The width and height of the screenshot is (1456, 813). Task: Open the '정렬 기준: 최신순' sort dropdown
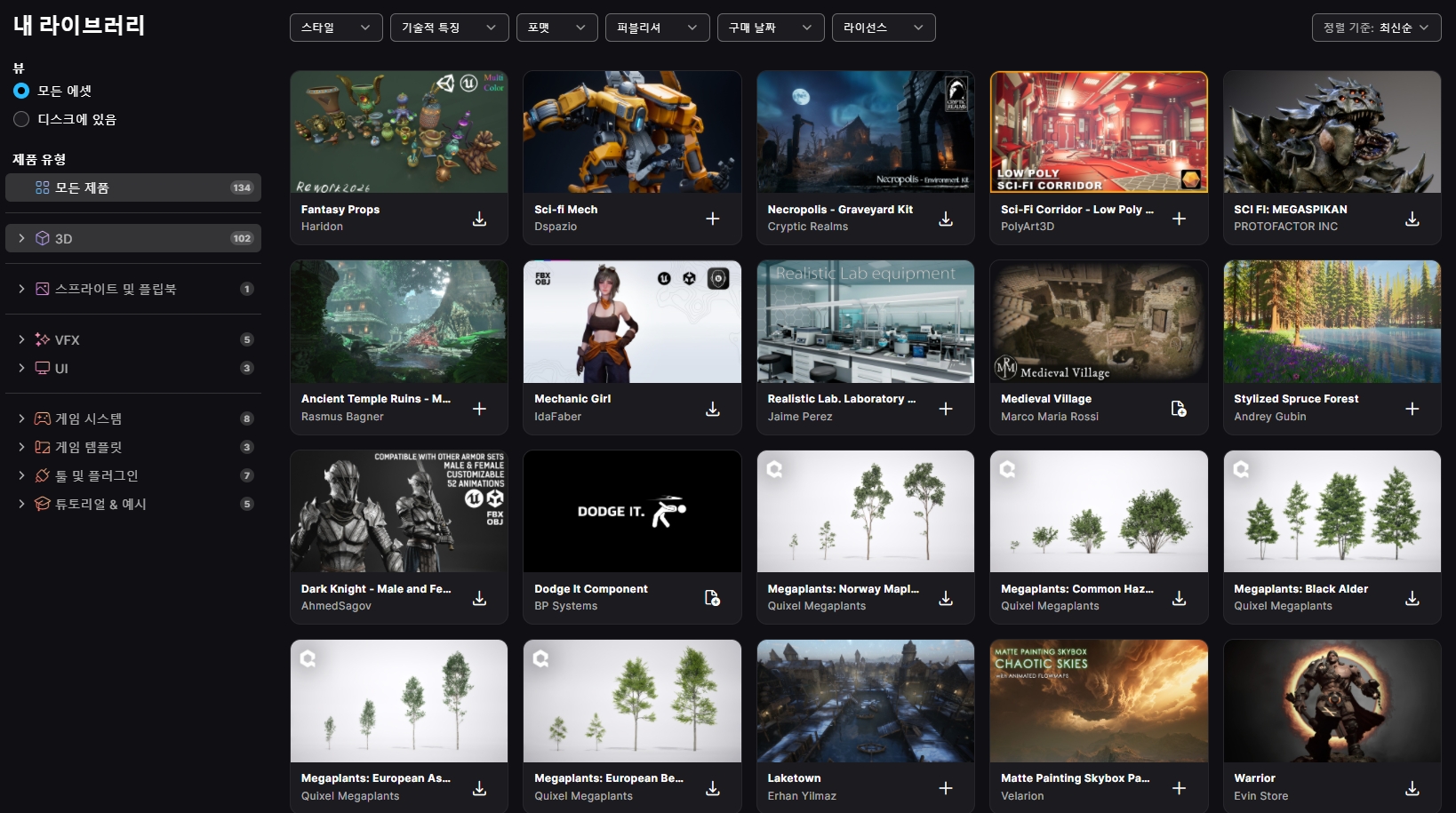1376,28
